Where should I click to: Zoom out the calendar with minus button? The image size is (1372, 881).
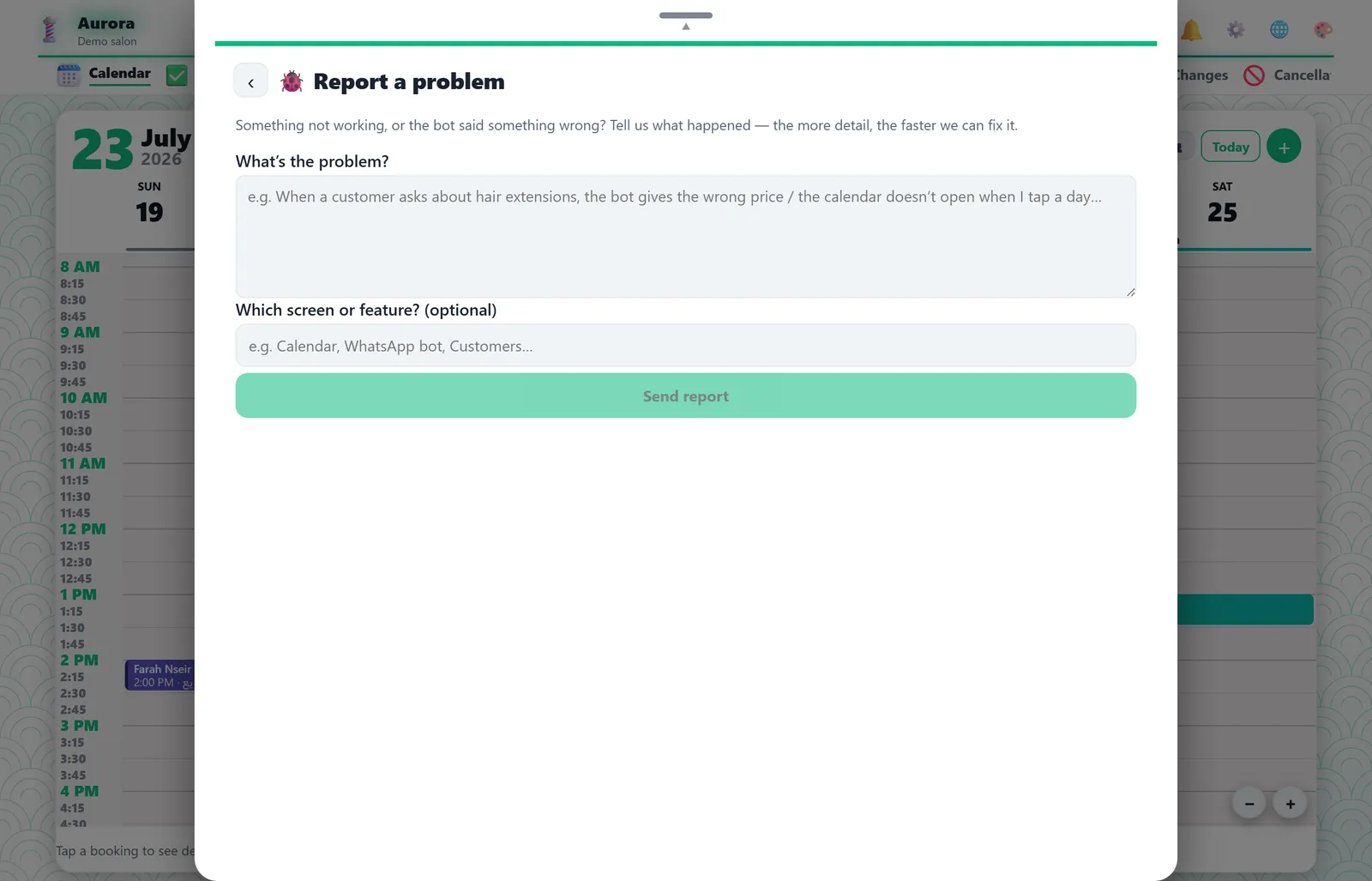1249,804
